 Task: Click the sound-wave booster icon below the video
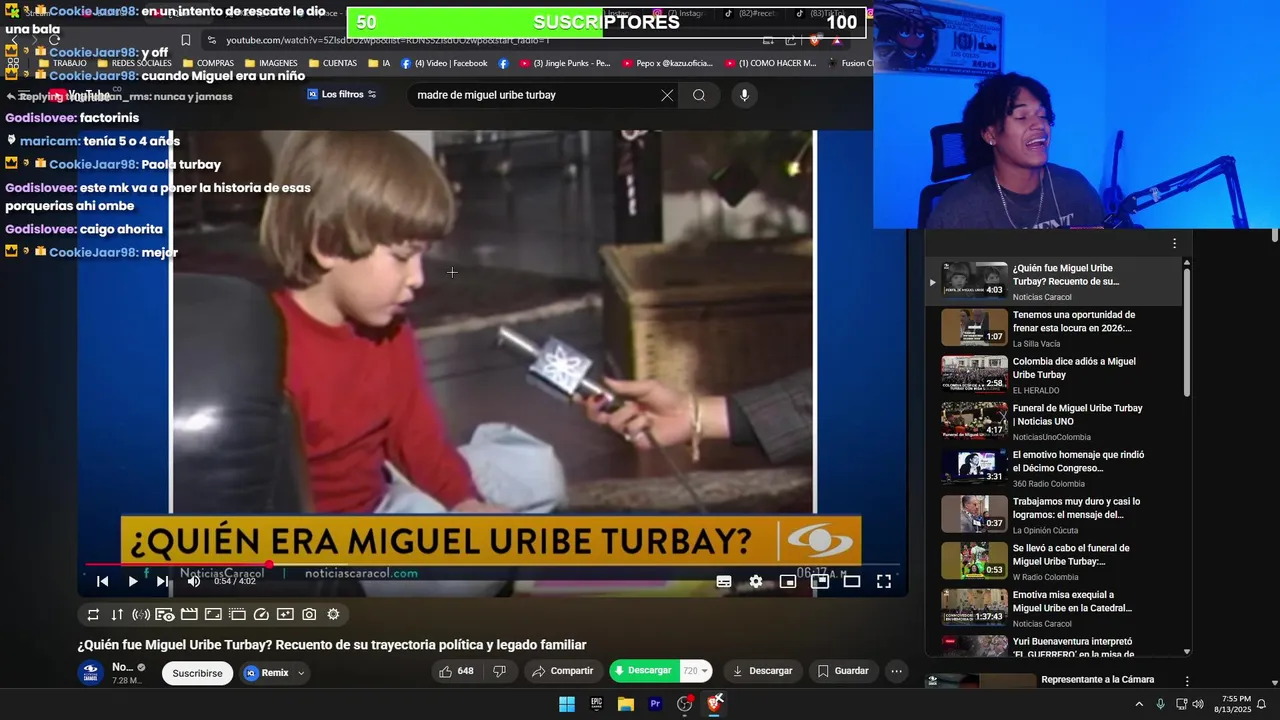point(141,614)
